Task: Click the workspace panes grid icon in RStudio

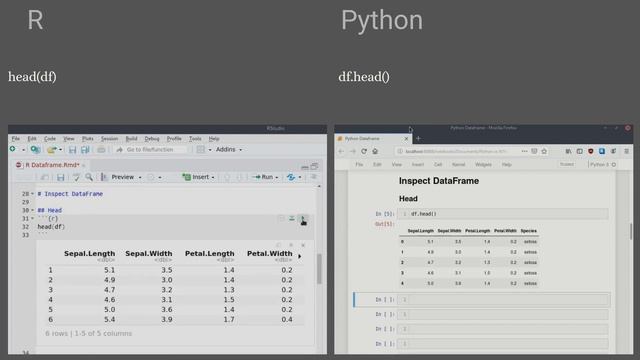Action: tap(200, 150)
